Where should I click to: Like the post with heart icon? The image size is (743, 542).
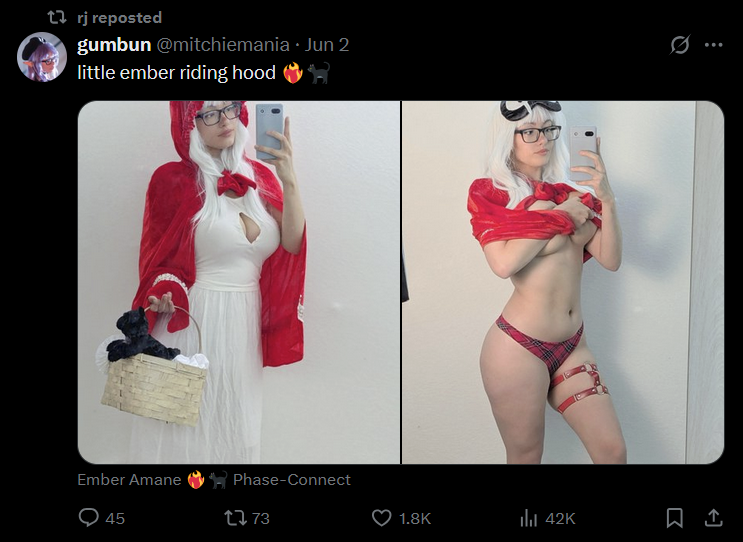click(x=381, y=518)
